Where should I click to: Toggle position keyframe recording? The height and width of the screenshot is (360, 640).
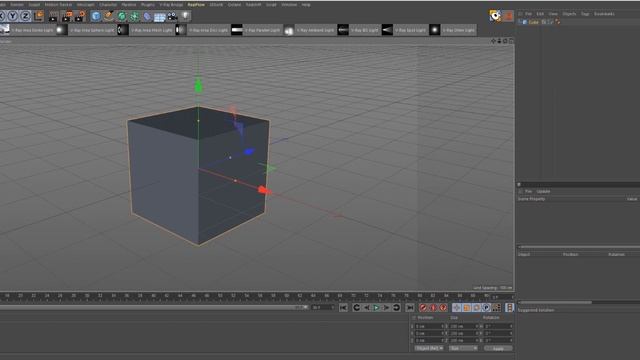(x=456, y=308)
